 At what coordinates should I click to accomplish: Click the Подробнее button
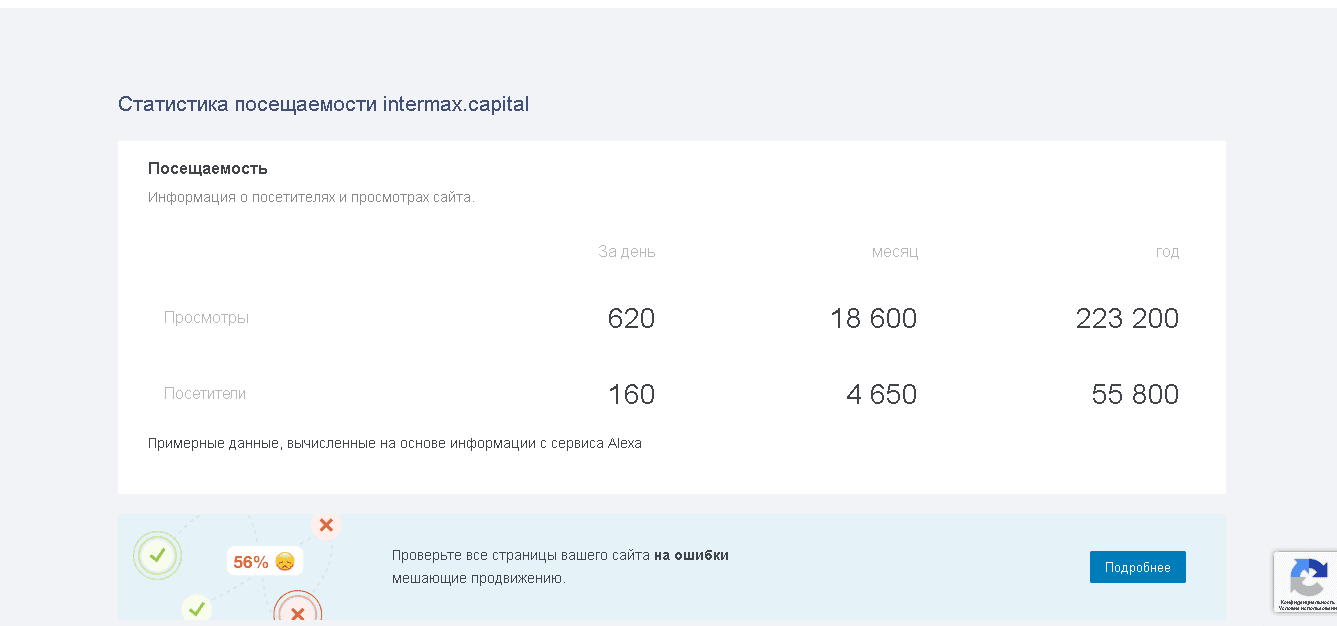point(1137,567)
